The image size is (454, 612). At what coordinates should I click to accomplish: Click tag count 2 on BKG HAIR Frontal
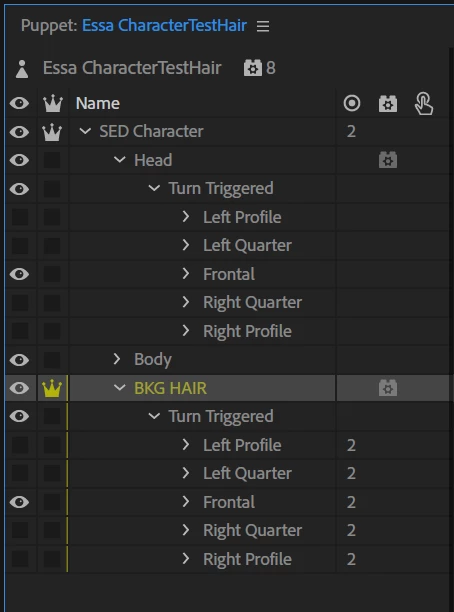click(351, 502)
